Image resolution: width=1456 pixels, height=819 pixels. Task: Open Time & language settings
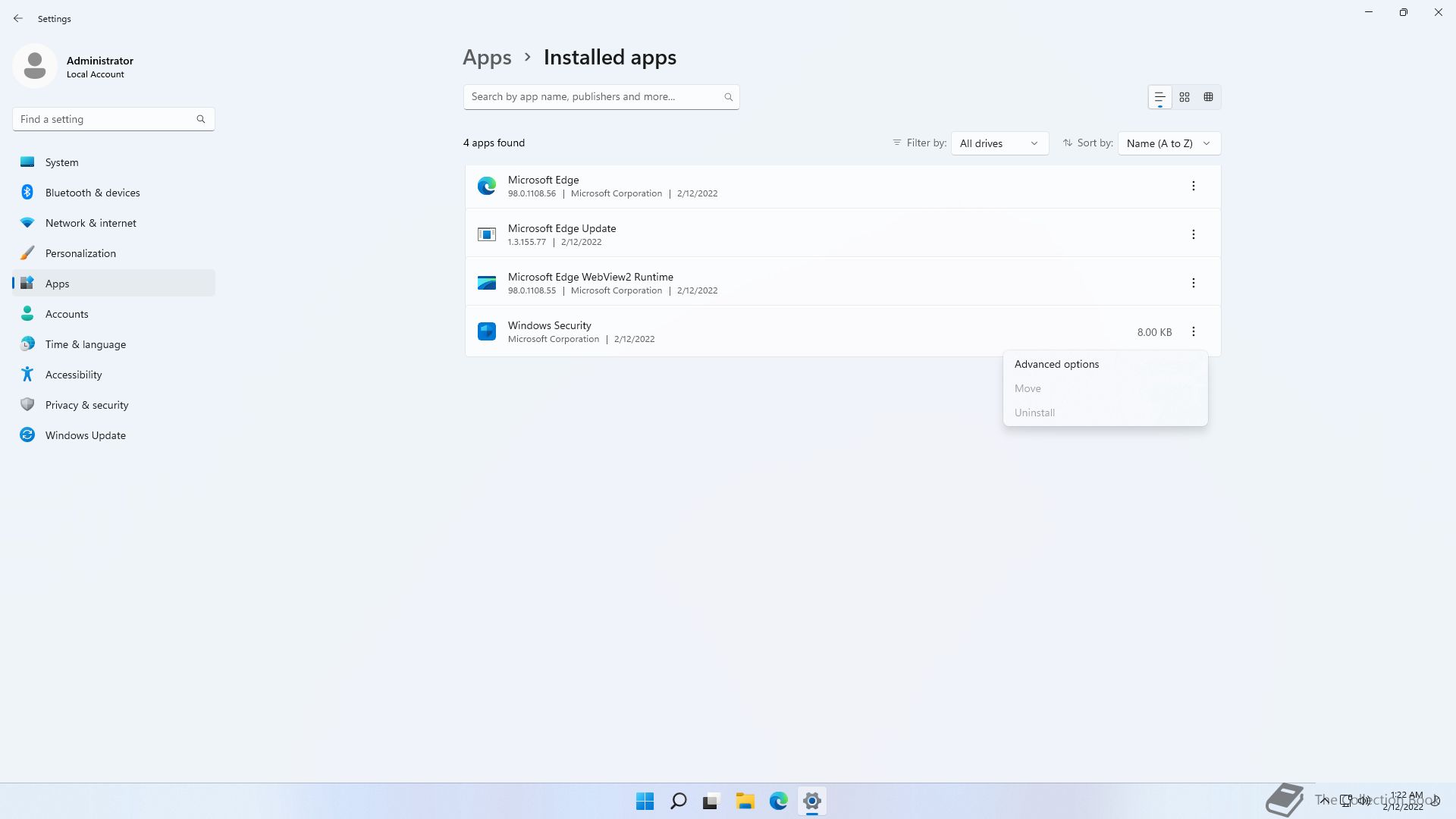tap(114, 344)
